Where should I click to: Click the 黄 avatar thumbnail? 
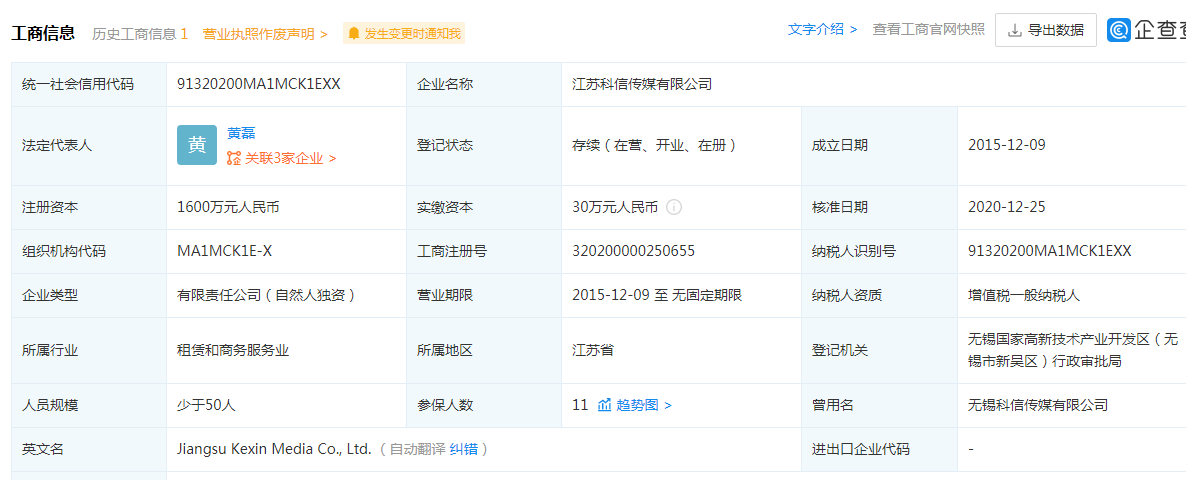[x=197, y=145]
